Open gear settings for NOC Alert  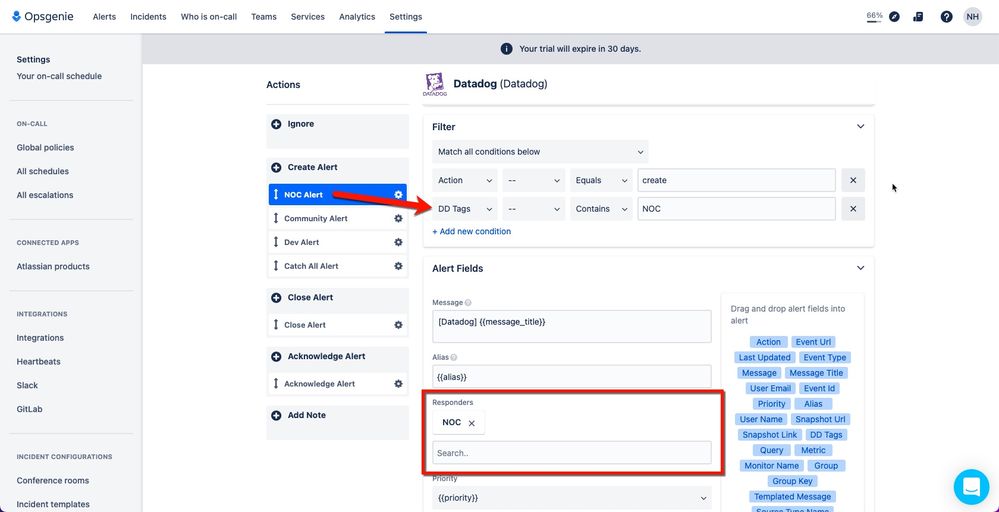(x=398, y=195)
